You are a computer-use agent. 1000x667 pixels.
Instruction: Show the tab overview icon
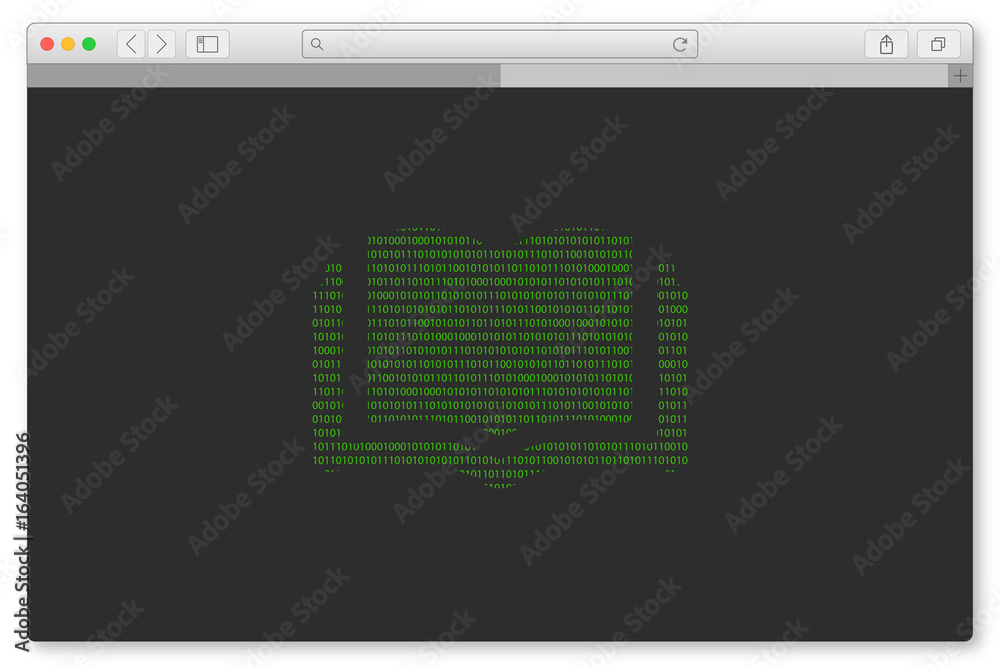pyautogui.click(x=938, y=44)
